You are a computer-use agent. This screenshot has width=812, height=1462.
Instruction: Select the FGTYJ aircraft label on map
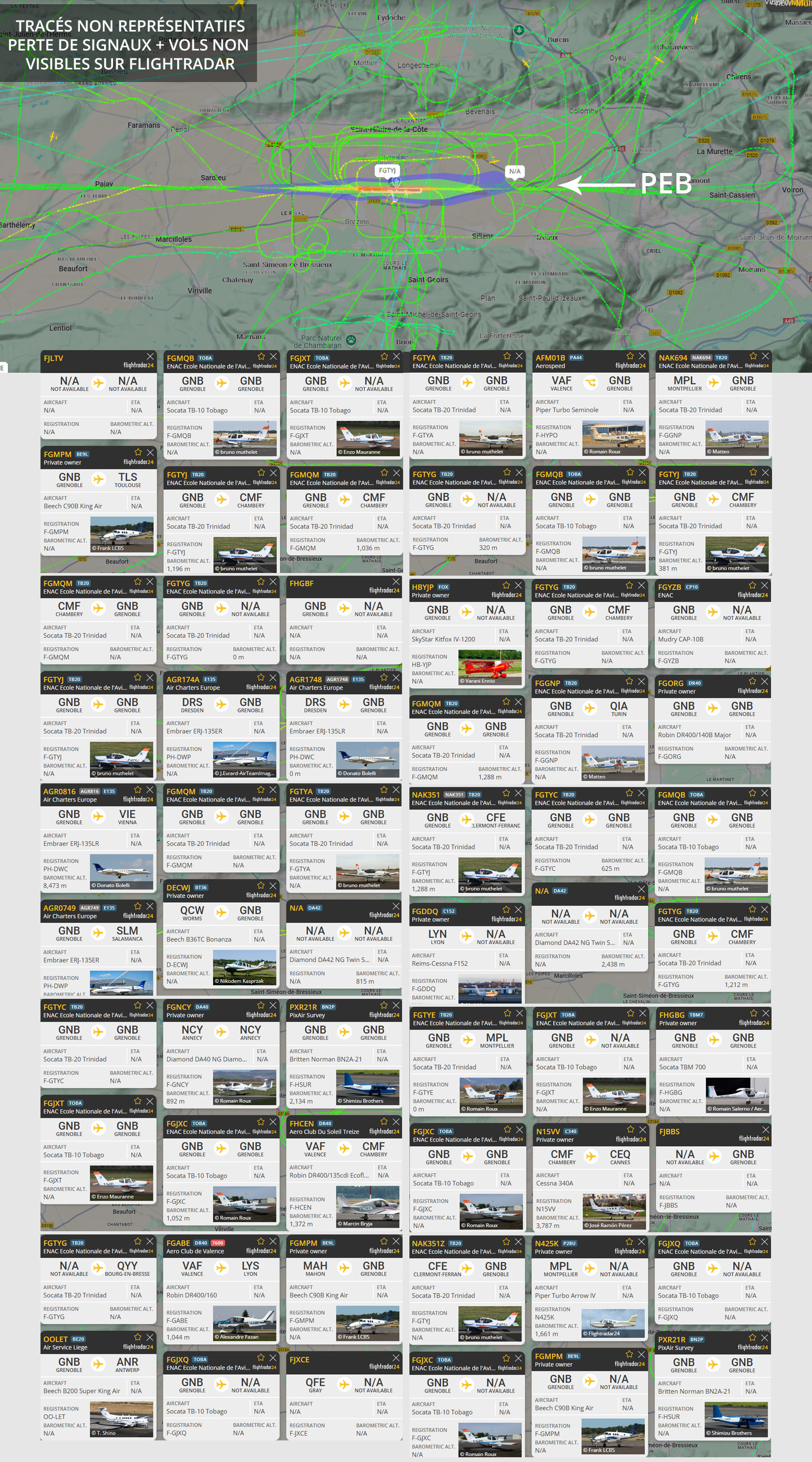pos(387,170)
